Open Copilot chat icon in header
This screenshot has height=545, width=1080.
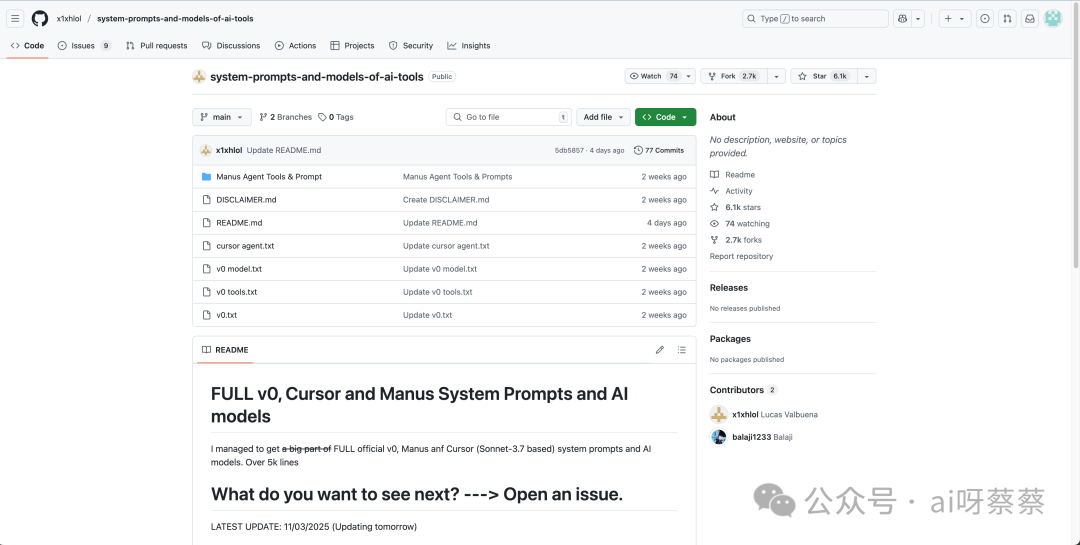click(x=902, y=19)
